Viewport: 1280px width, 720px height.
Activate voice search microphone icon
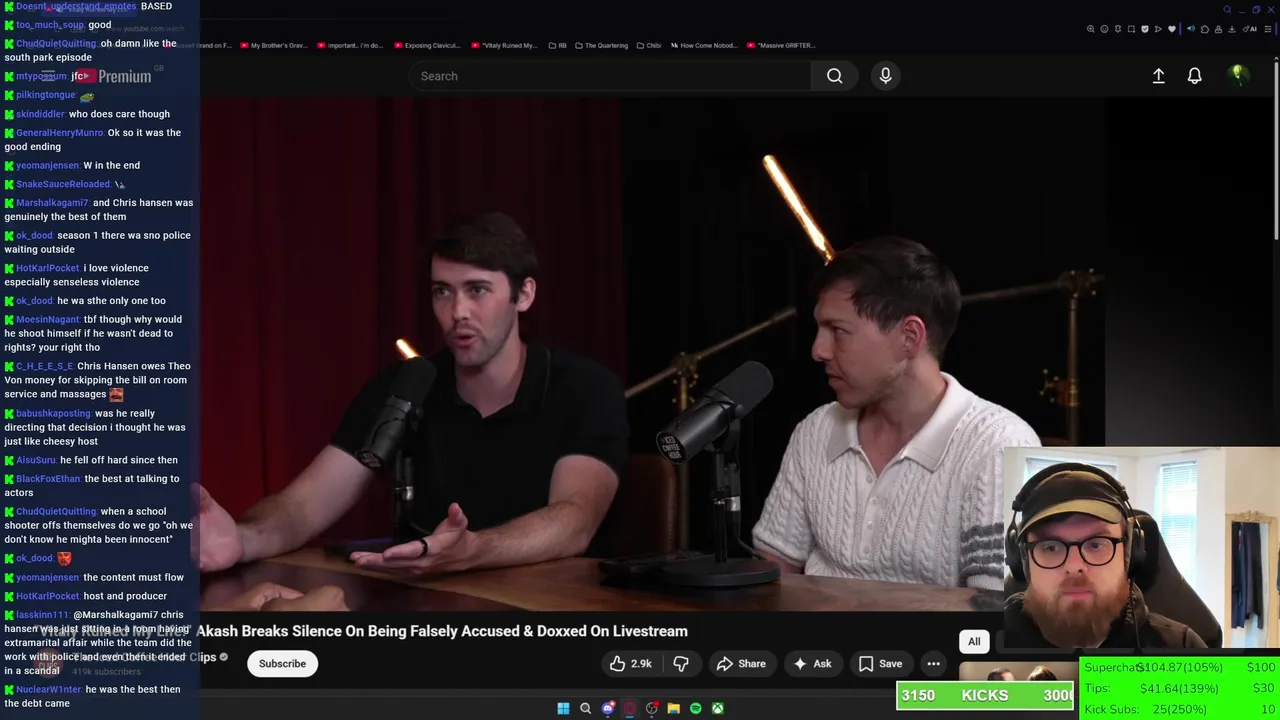tap(885, 76)
